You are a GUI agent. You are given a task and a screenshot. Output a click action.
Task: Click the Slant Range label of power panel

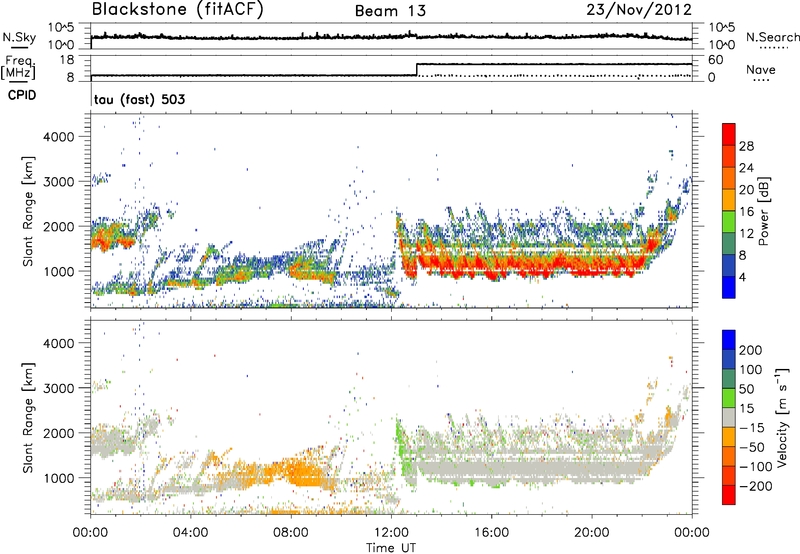[x=28, y=211]
